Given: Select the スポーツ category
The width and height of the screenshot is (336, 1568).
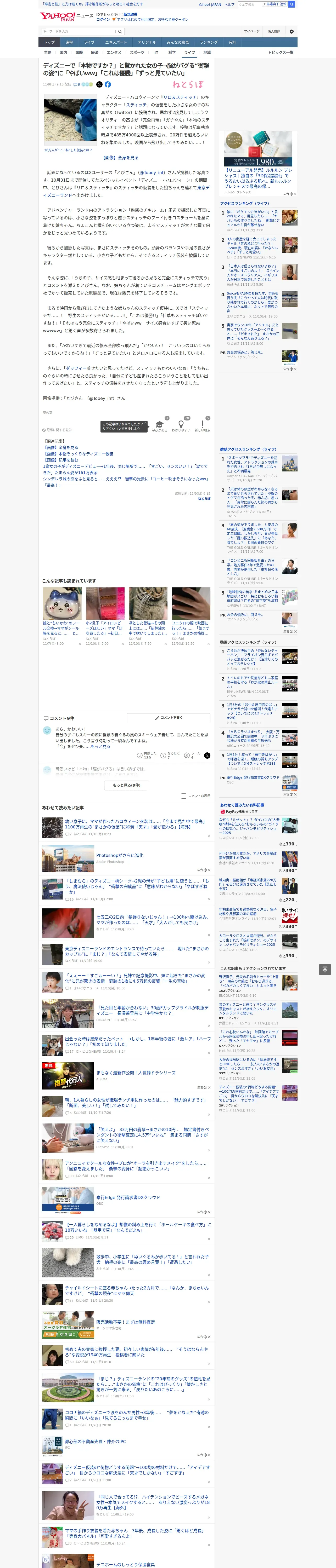Looking at the screenshot, I should [137, 52].
